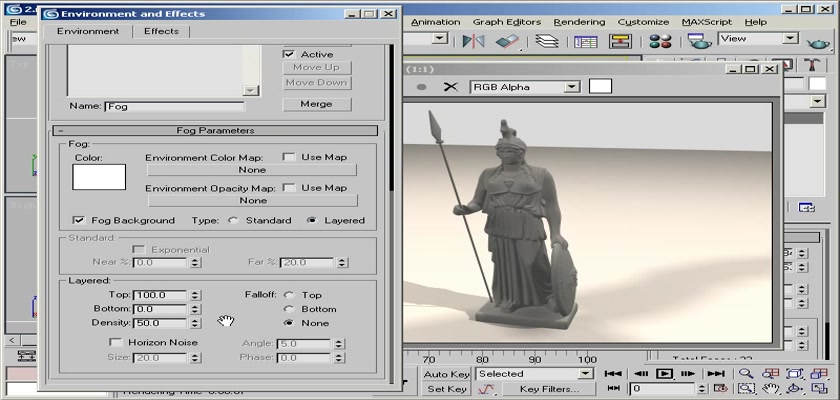840x400 pixels.
Task: Step to previous frame
Action: tap(640, 374)
